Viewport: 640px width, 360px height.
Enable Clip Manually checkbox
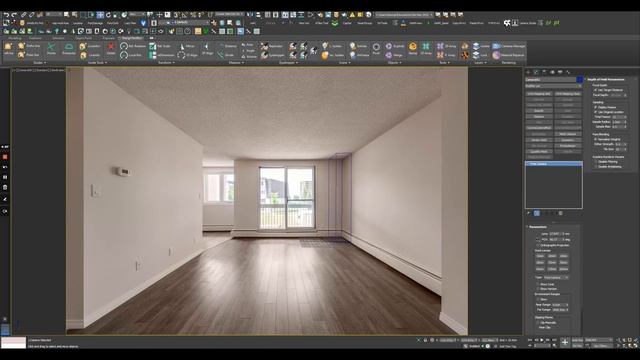(538, 322)
